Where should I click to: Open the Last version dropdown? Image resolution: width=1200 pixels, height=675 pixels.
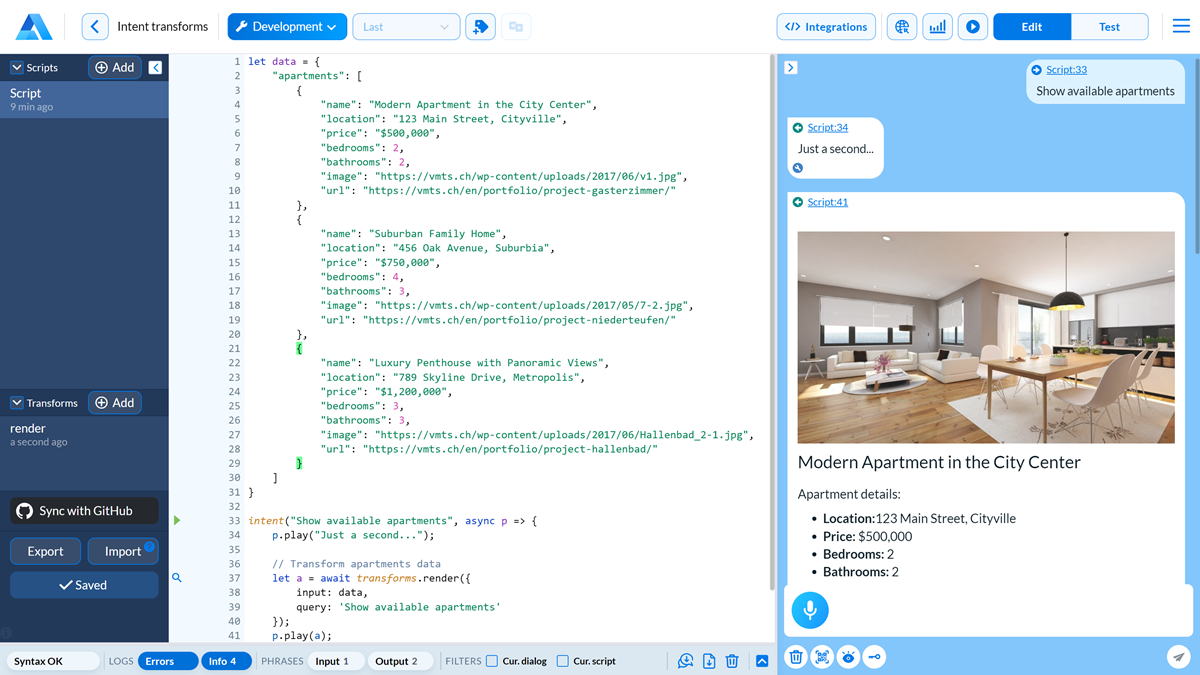click(406, 26)
